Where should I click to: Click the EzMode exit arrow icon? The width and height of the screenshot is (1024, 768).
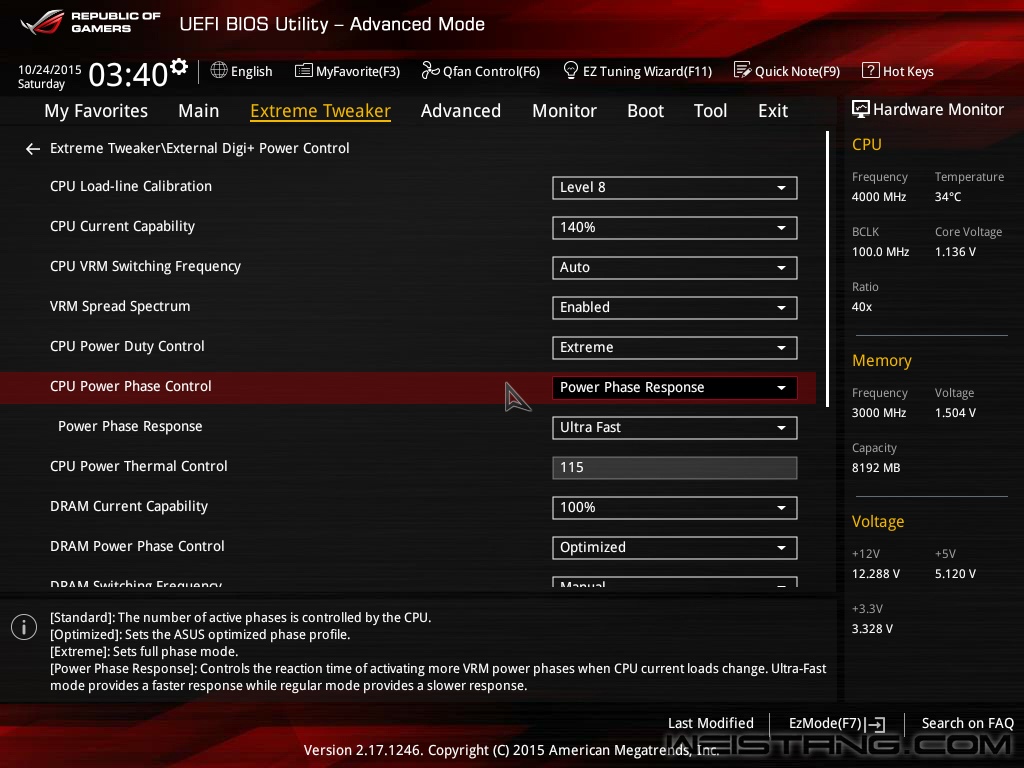point(876,724)
